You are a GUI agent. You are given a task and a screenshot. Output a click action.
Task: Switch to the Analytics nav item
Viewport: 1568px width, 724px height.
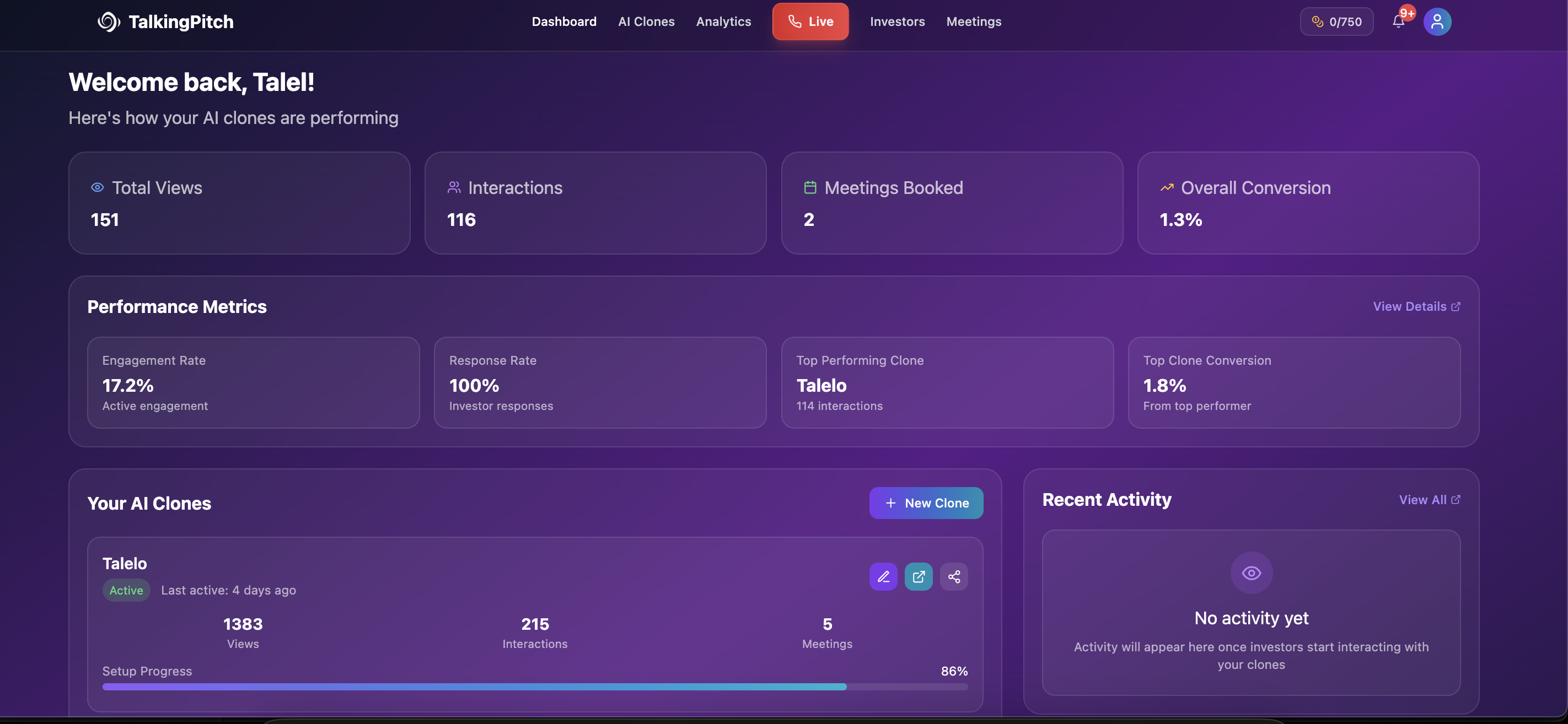click(724, 22)
